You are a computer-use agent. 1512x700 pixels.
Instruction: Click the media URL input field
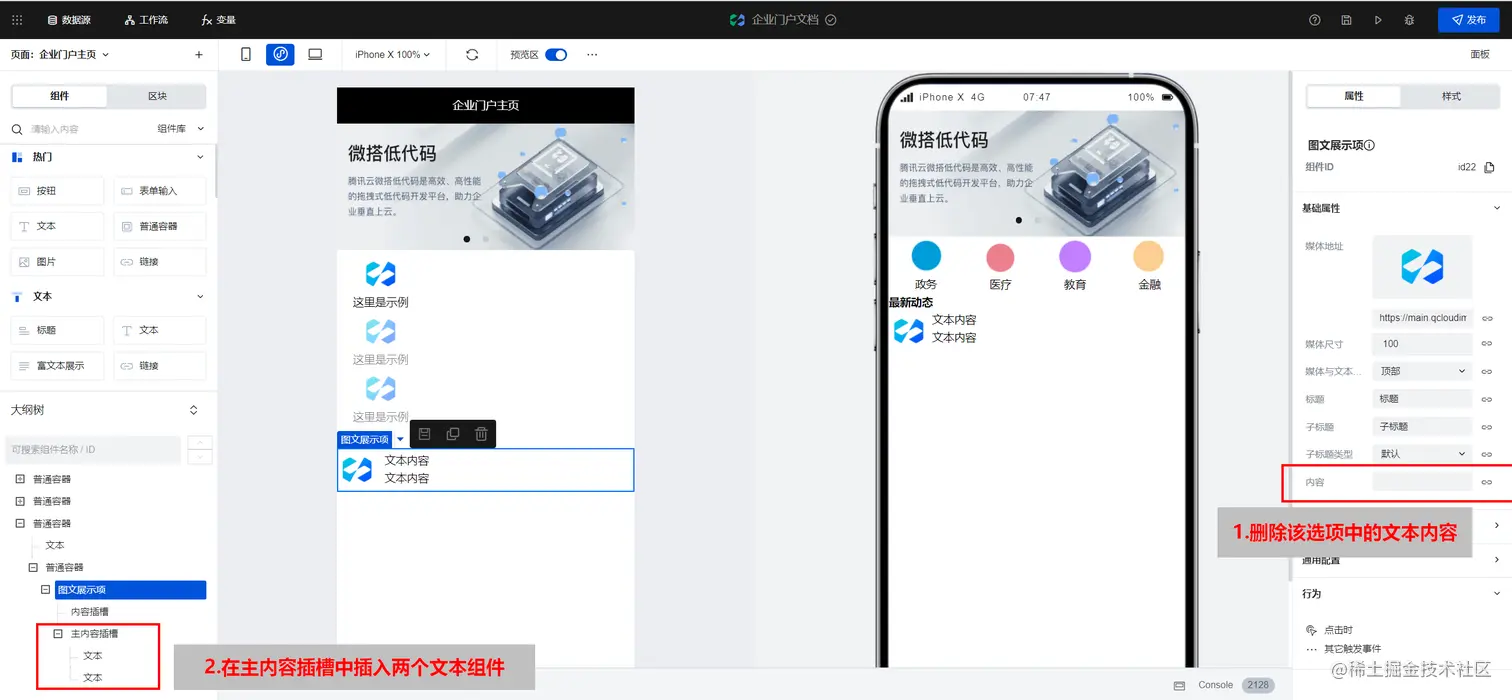(x=1422, y=318)
